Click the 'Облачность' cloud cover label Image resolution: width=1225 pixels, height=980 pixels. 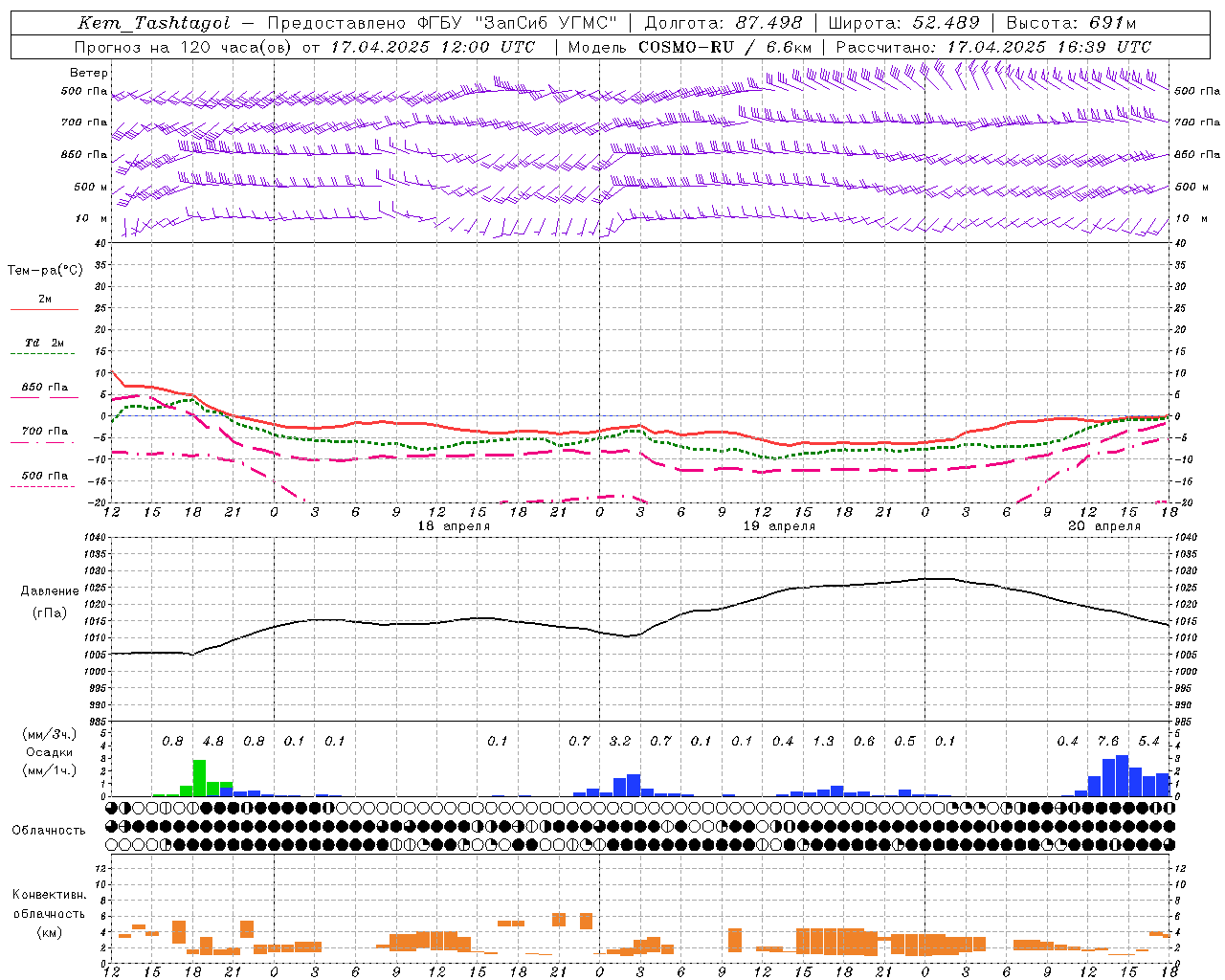tap(49, 831)
